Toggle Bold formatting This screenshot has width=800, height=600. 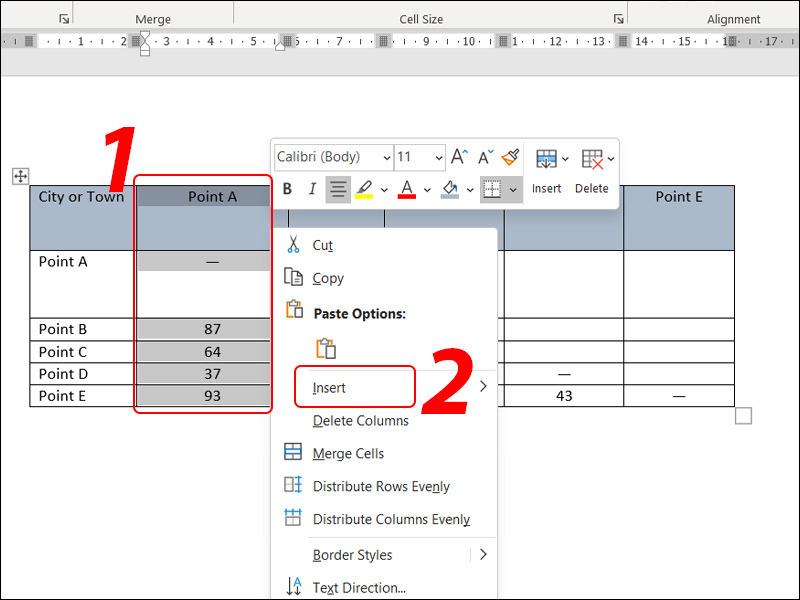(x=287, y=189)
